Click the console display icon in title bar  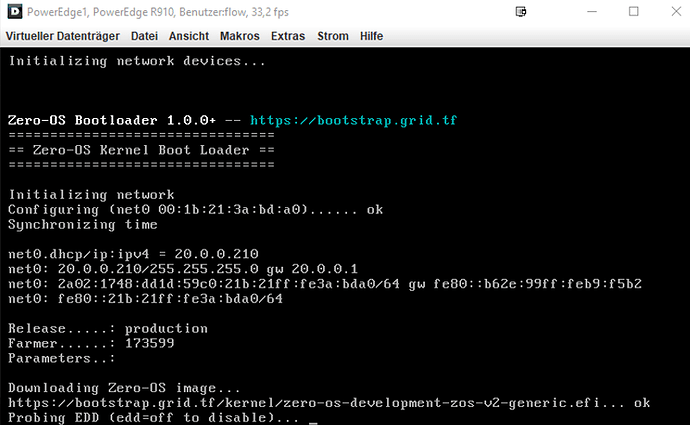(521, 11)
